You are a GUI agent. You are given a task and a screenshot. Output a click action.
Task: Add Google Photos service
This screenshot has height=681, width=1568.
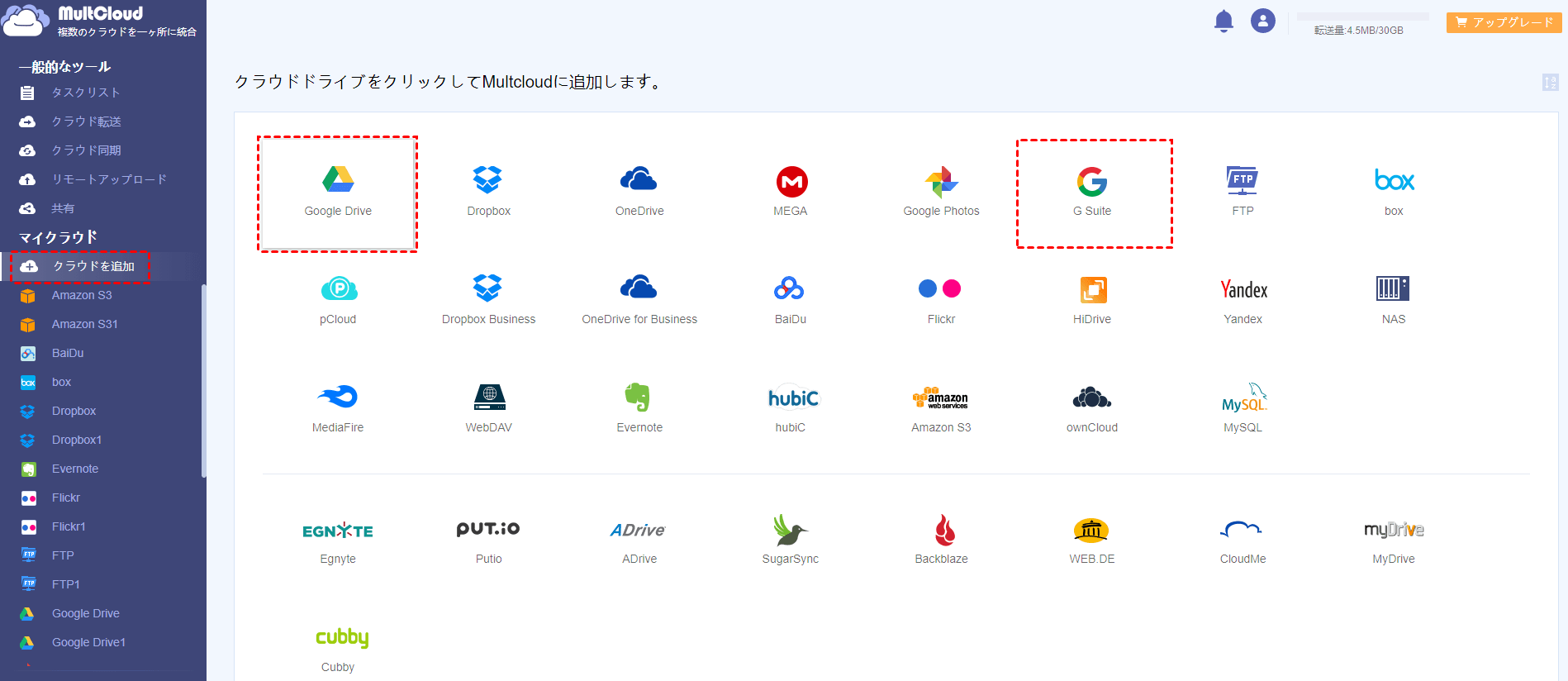coord(941,193)
